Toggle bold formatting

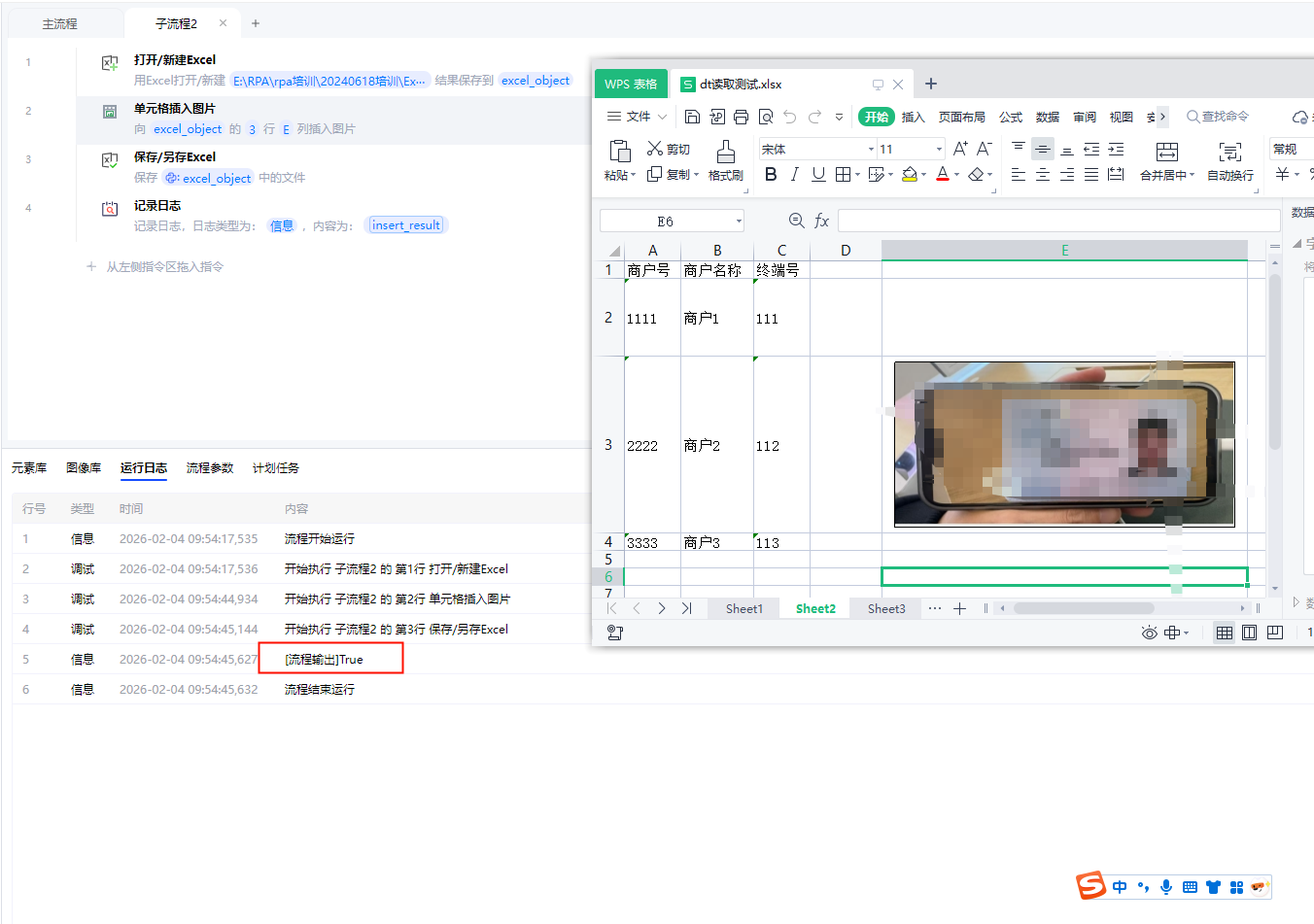point(771,175)
